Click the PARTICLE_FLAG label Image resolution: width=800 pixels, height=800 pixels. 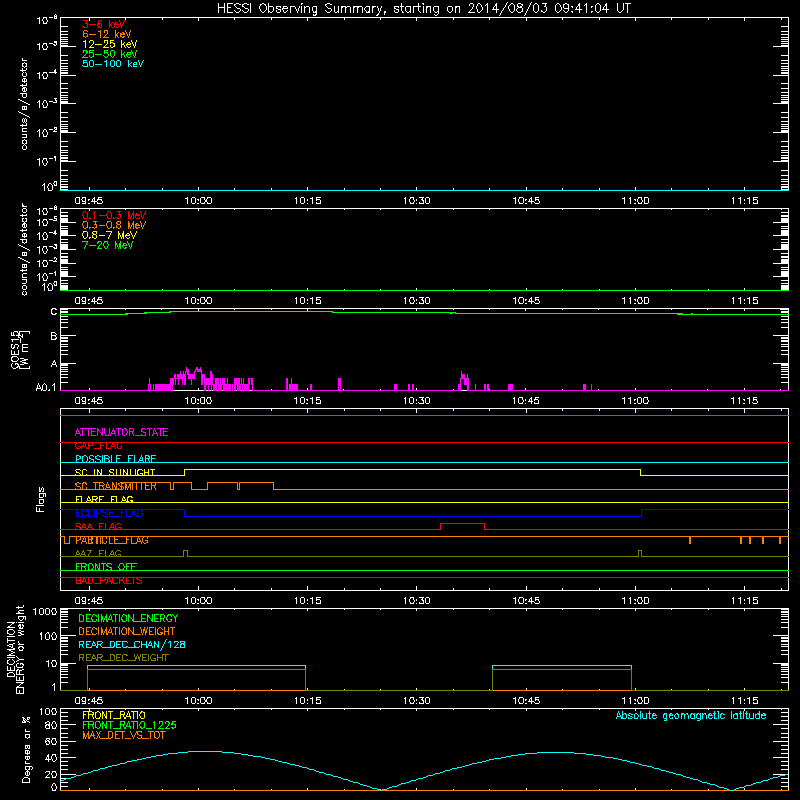click(x=112, y=540)
